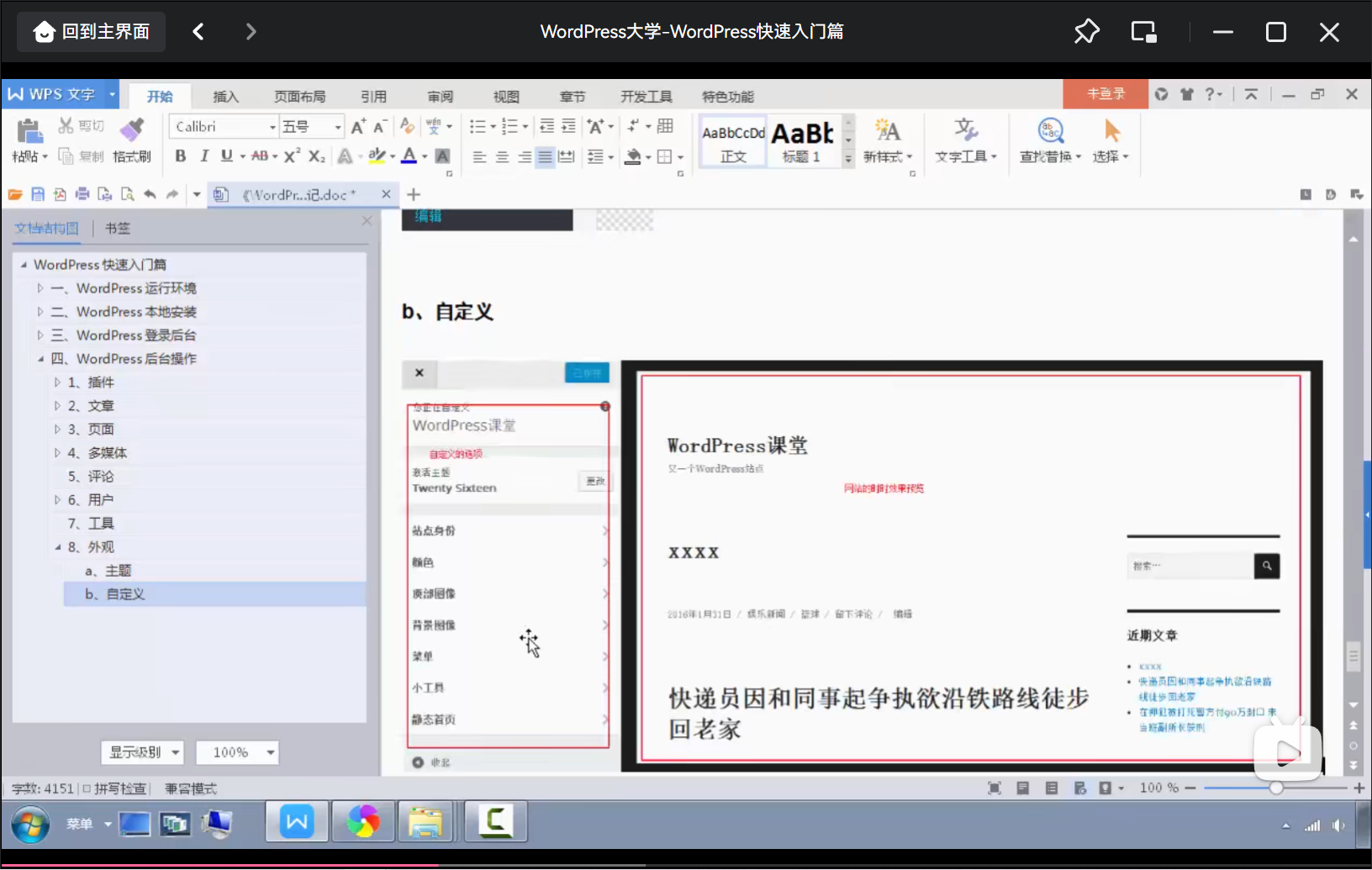
Task: Toggle Bold formatting
Action: point(180,156)
